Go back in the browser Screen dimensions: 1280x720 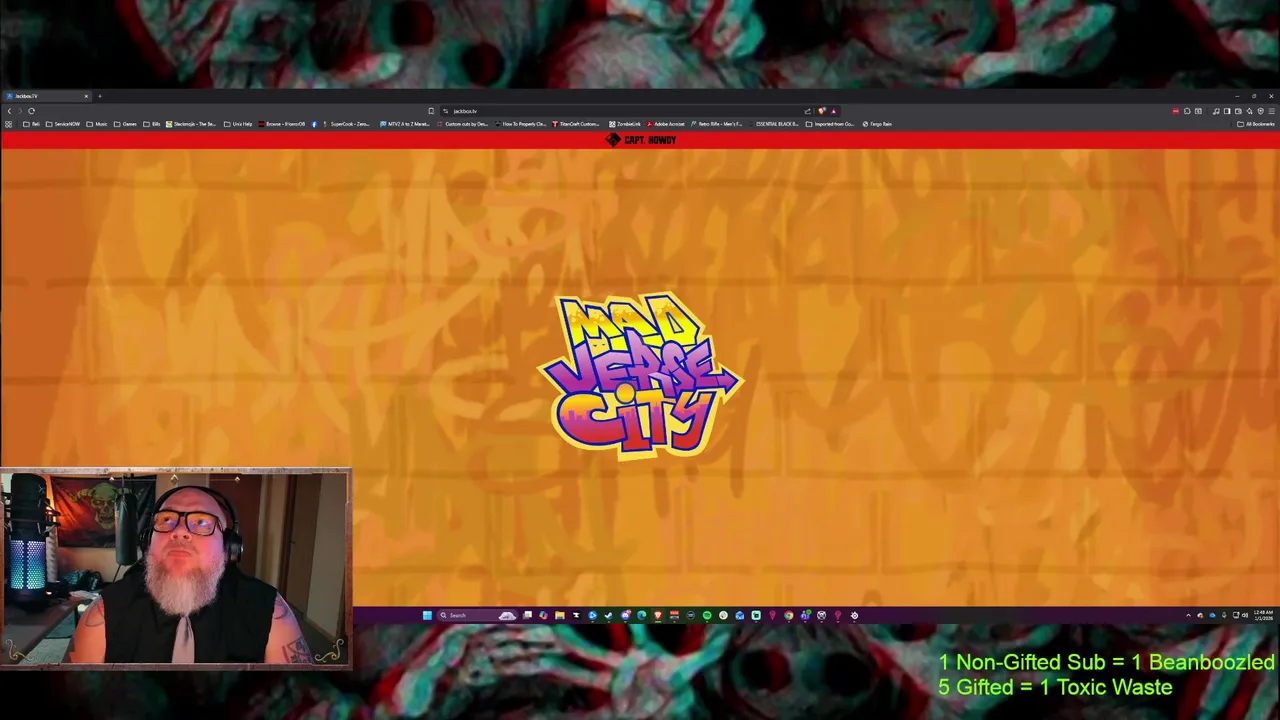pos(9,111)
